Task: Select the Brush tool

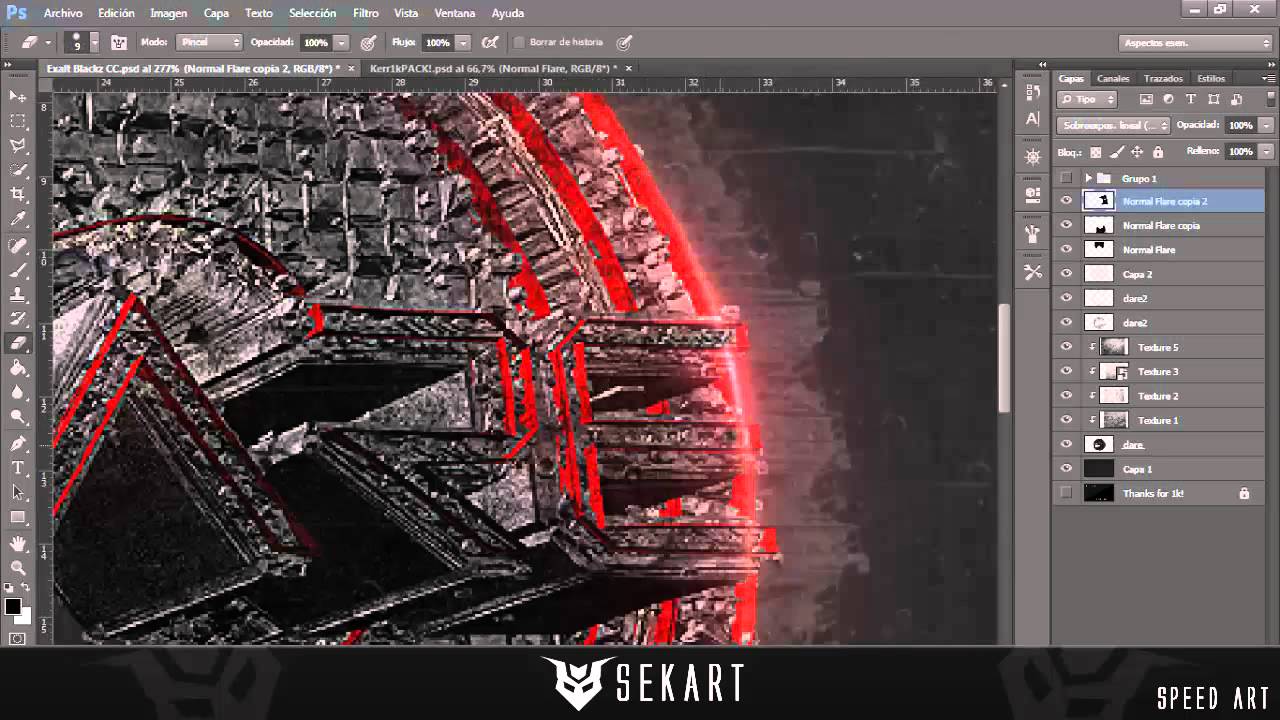Action: pyautogui.click(x=18, y=270)
